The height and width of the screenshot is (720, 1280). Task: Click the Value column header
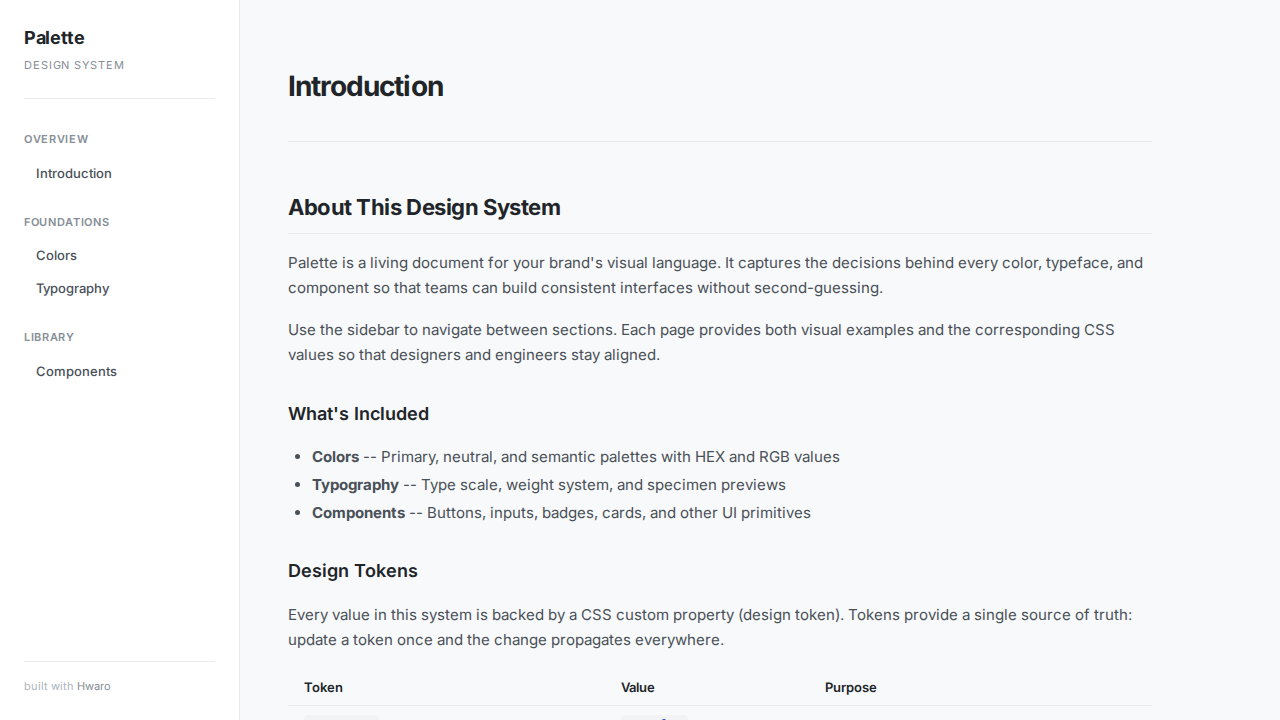coord(637,687)
